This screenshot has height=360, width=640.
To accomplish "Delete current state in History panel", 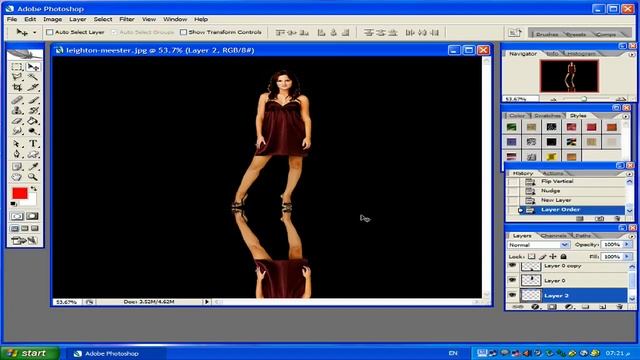I will [618, 219].
